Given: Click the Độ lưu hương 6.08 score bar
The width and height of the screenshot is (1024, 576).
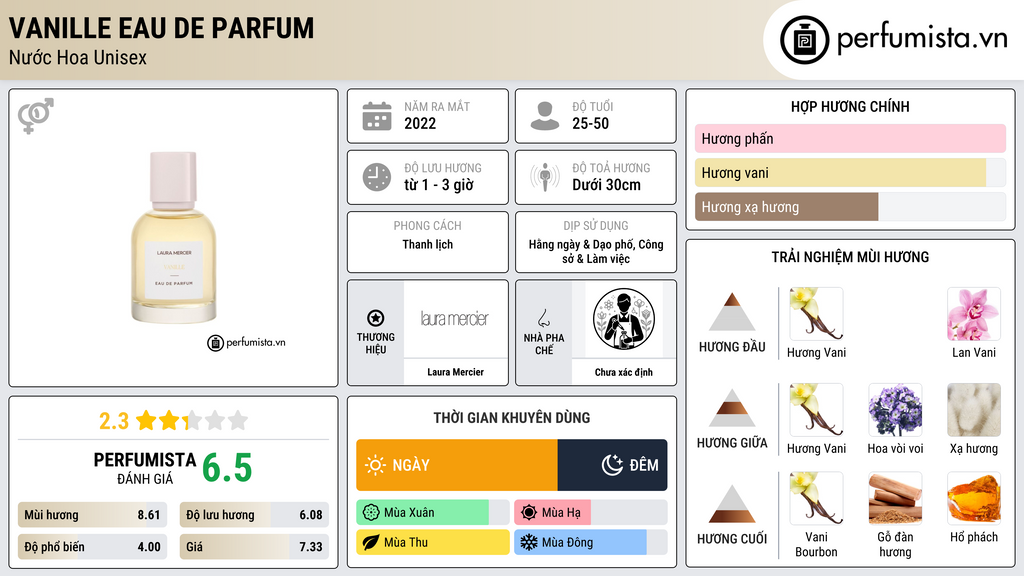Looking at the screenshot, I should 254,515.
